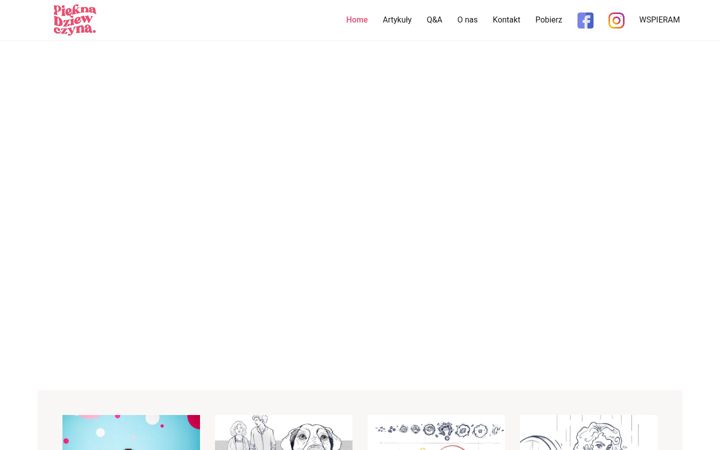Open the Facebook icon link

[x=585, y=20]
